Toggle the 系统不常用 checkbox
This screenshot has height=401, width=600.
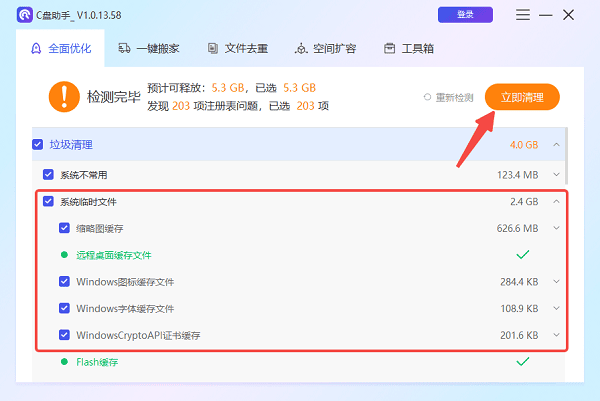(x=48, y=174)
